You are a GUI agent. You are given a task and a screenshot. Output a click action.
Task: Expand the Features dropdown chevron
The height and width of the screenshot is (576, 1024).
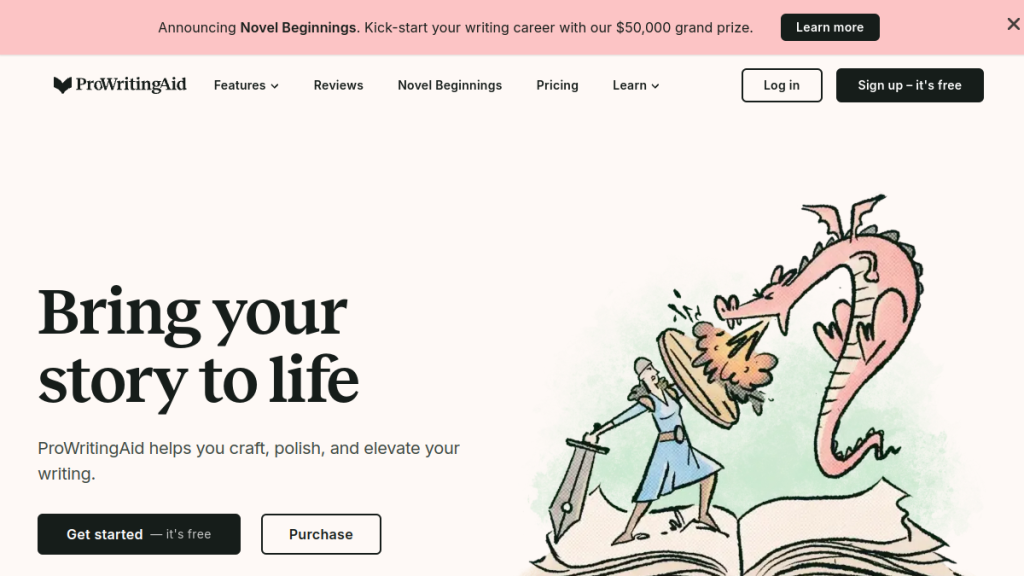275,86
